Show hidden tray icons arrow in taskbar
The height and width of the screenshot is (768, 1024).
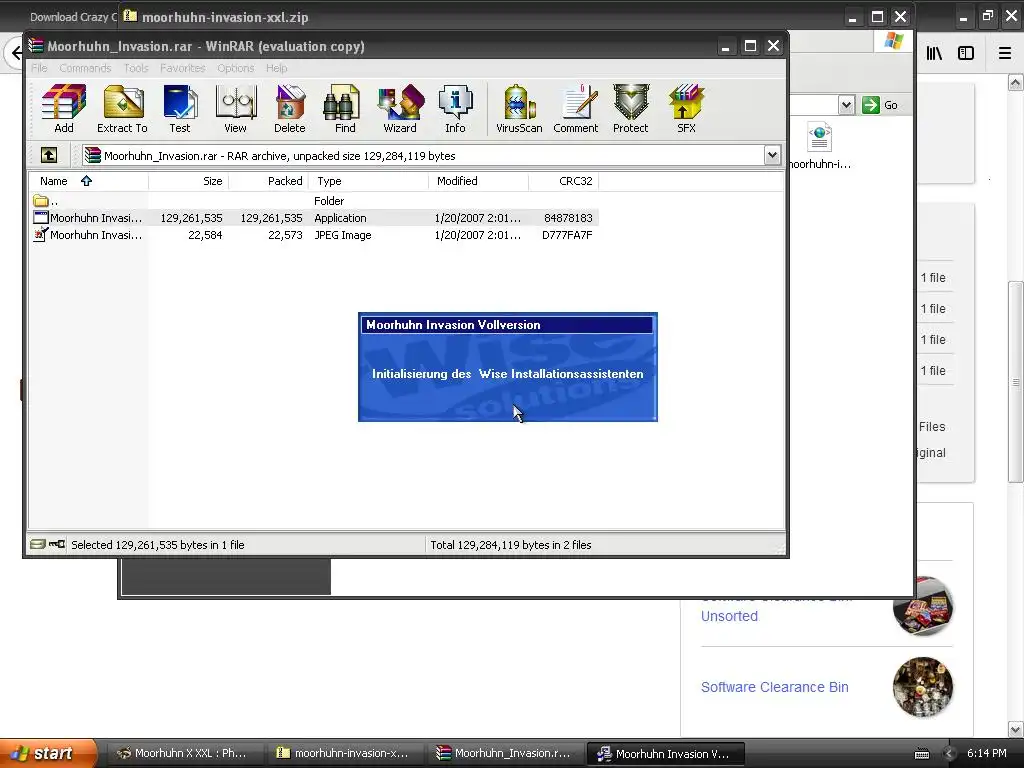(x=950, y=753)
